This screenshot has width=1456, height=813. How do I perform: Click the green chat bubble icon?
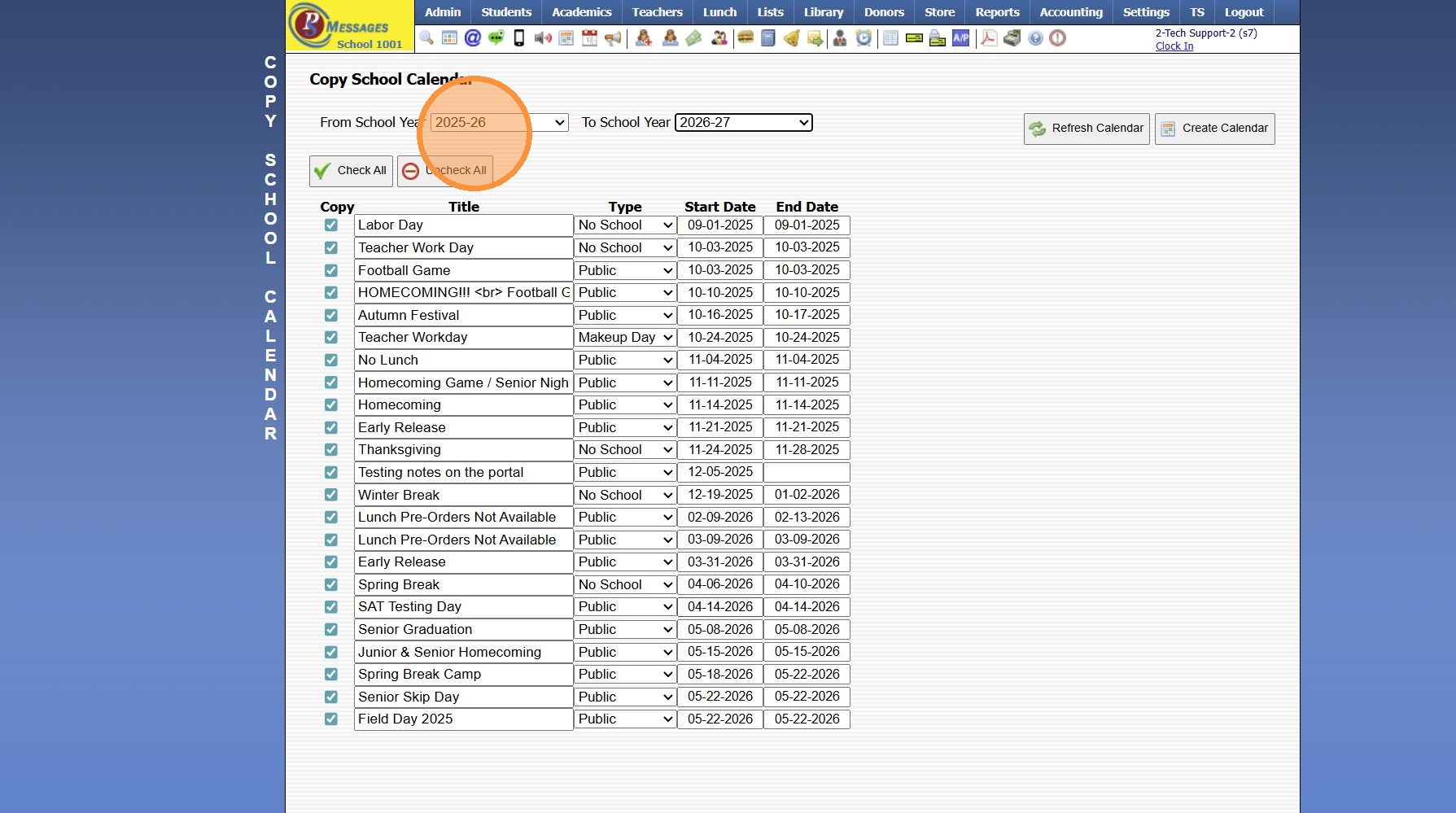tap(496, 38)
